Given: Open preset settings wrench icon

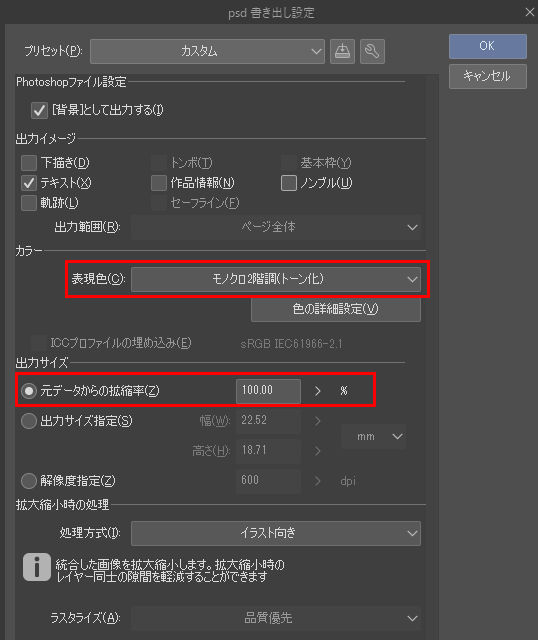Looking at the screenshot, I should click(372, 51).
